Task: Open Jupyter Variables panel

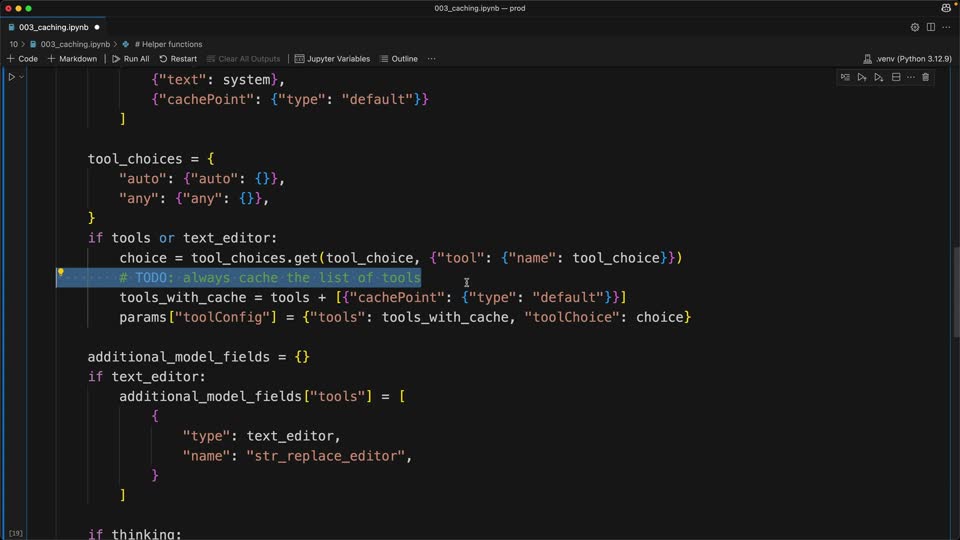Action: click(x=332, y=59)
